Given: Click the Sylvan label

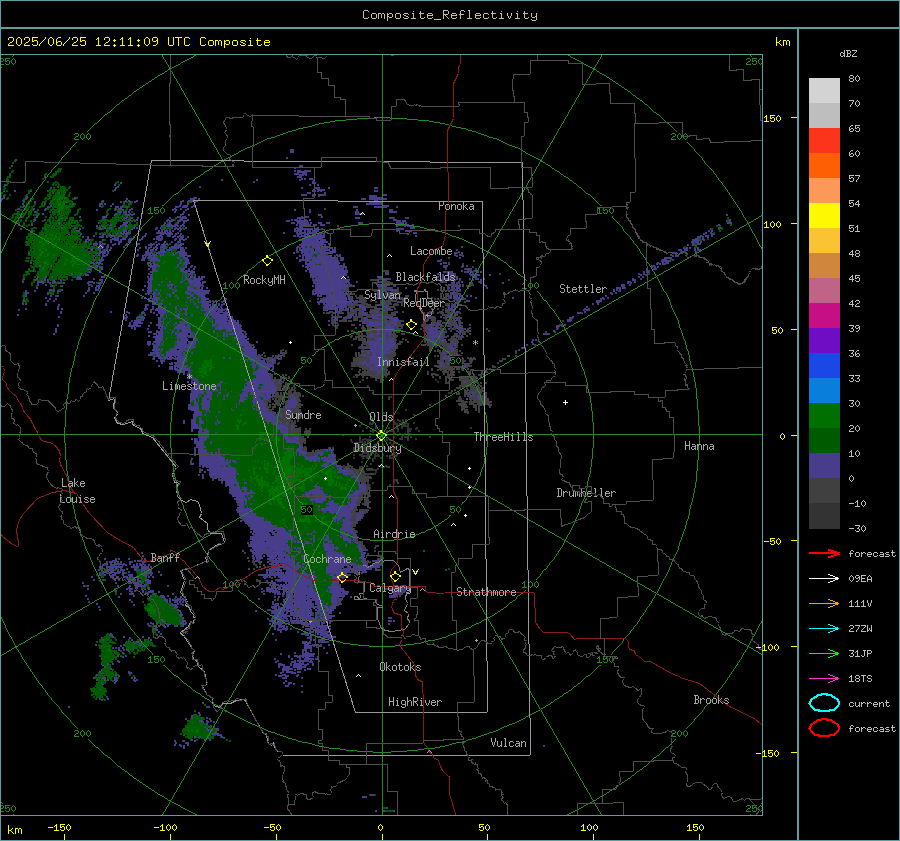Looking at the screenshot, I should pos(382,295).
